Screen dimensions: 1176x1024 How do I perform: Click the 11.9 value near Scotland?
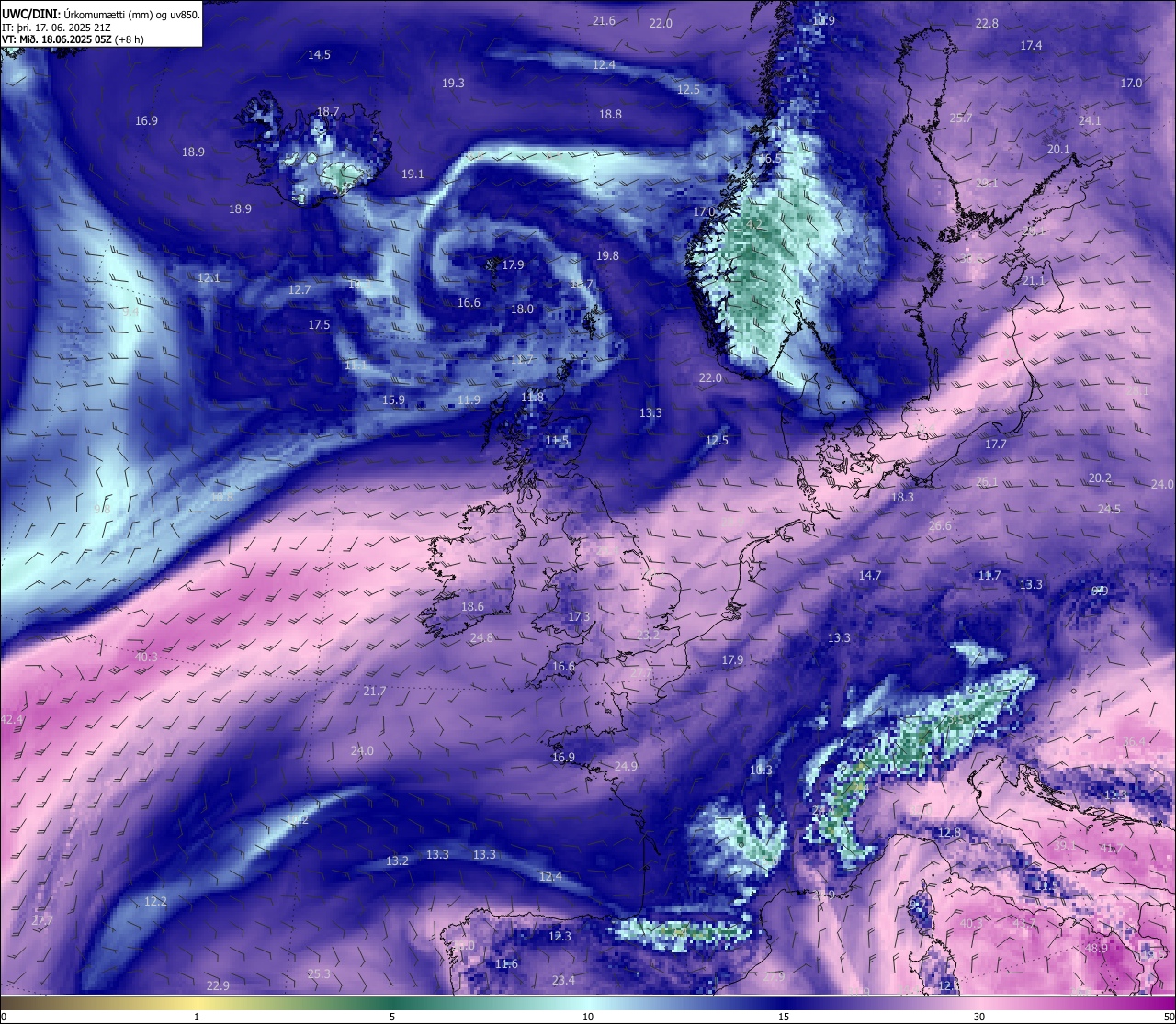click(x=469, y=399)
